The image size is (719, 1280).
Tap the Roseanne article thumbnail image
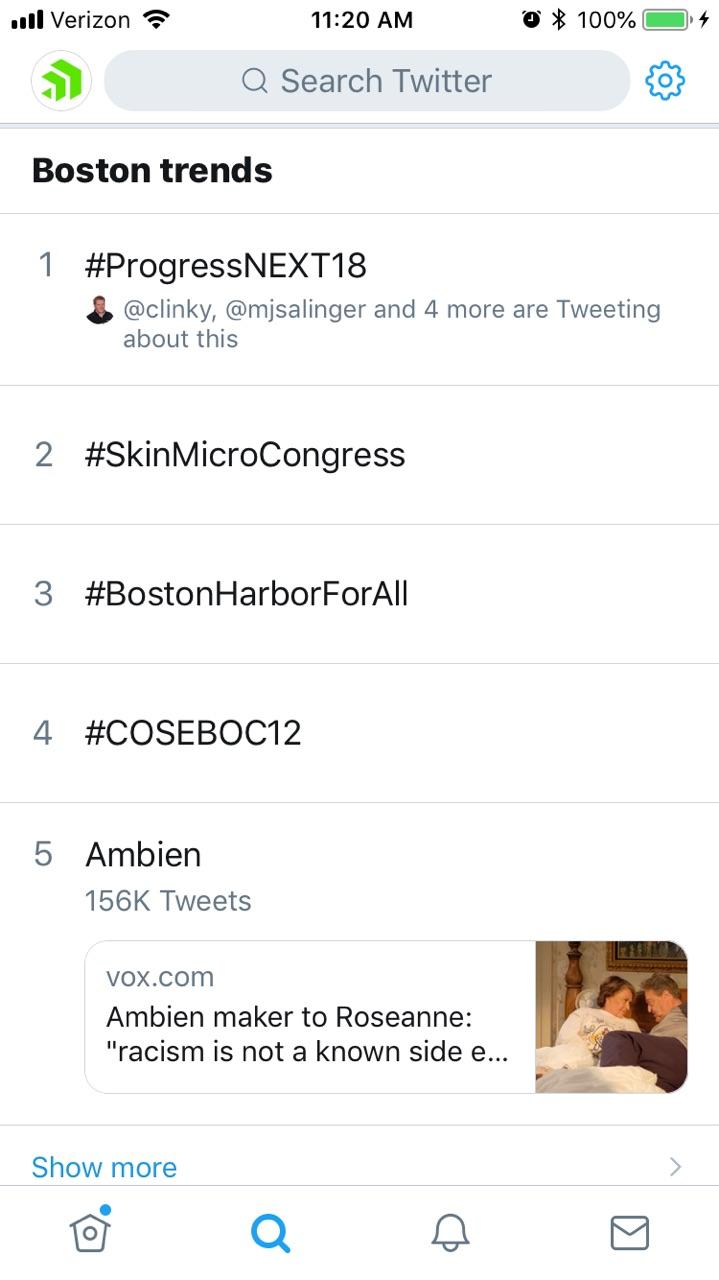pyautogui.click(x=611, y=1016)
